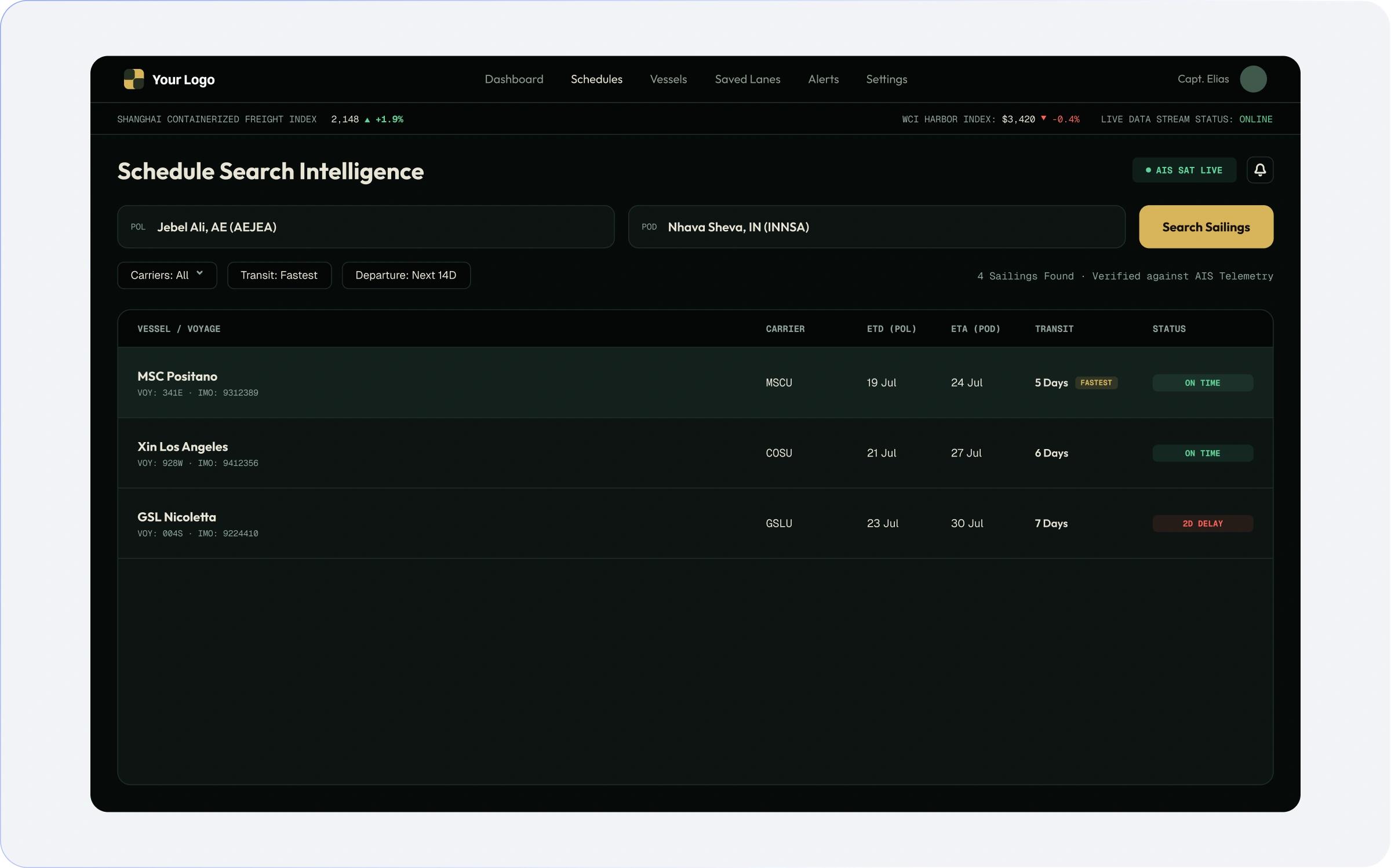Screen dimensions: 1391x868
Task: Select the GSL Nicoletta vessel name
Action: tap(177, 517)
